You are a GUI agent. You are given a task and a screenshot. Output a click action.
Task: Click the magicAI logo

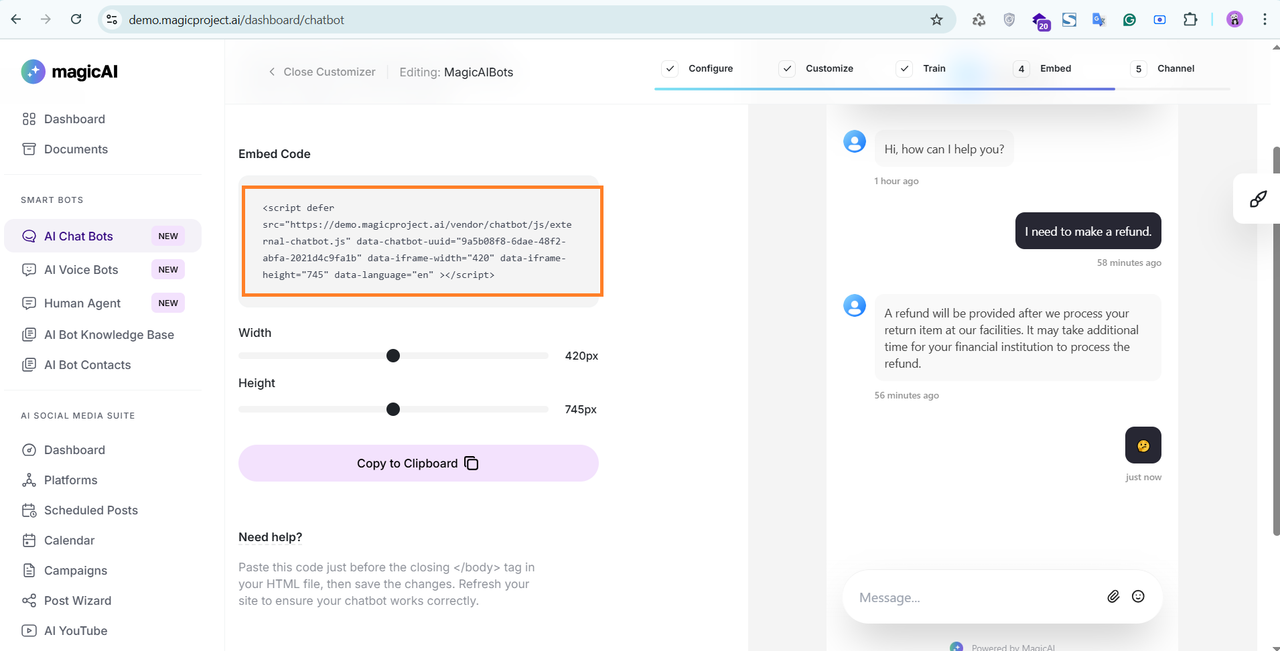pos(70,71)
